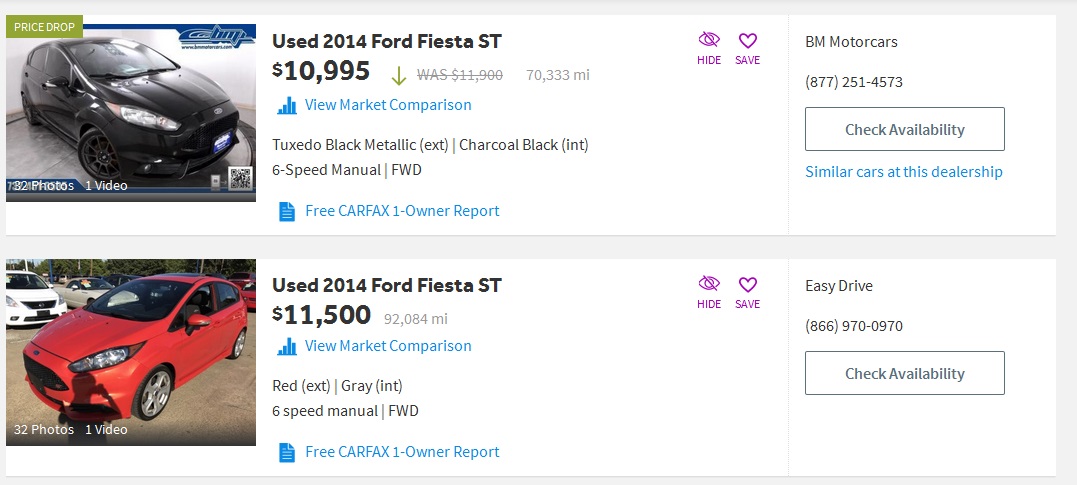Viewport: 1077px width, 485px height.
Task: Check Availability at BM Motorcars
Action: click(904, 129)
